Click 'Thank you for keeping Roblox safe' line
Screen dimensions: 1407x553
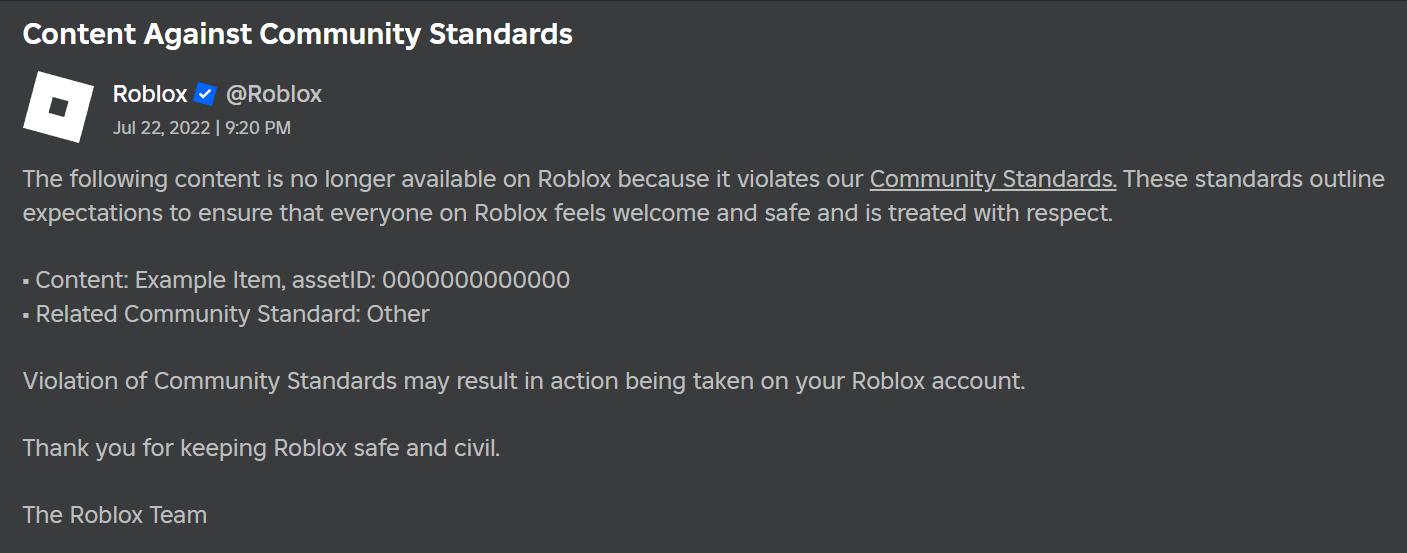[x=261, y=448]
